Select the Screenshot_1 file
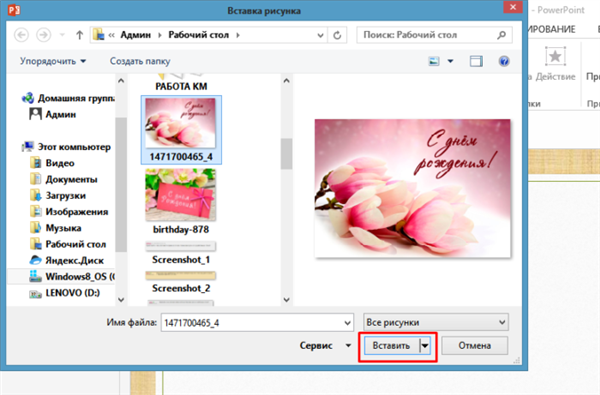The height and width of the screenshot is (395, 600). tap(181, 253)
